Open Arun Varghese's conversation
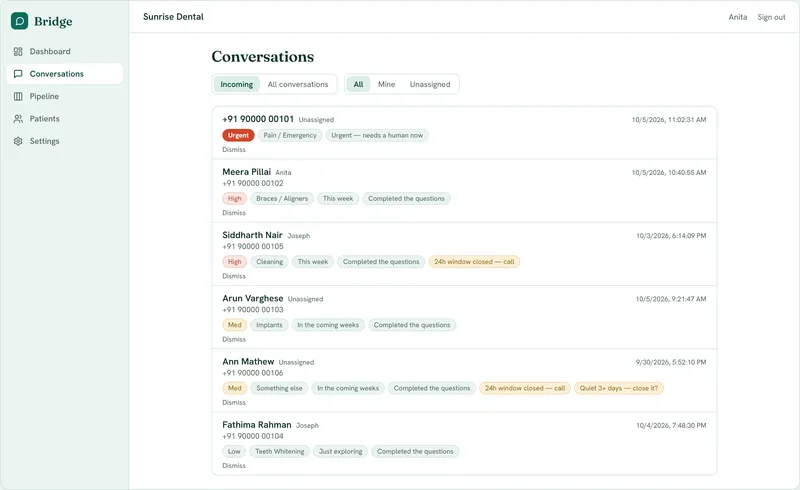Viewport: 800px width, 490px height. (464, 318)
